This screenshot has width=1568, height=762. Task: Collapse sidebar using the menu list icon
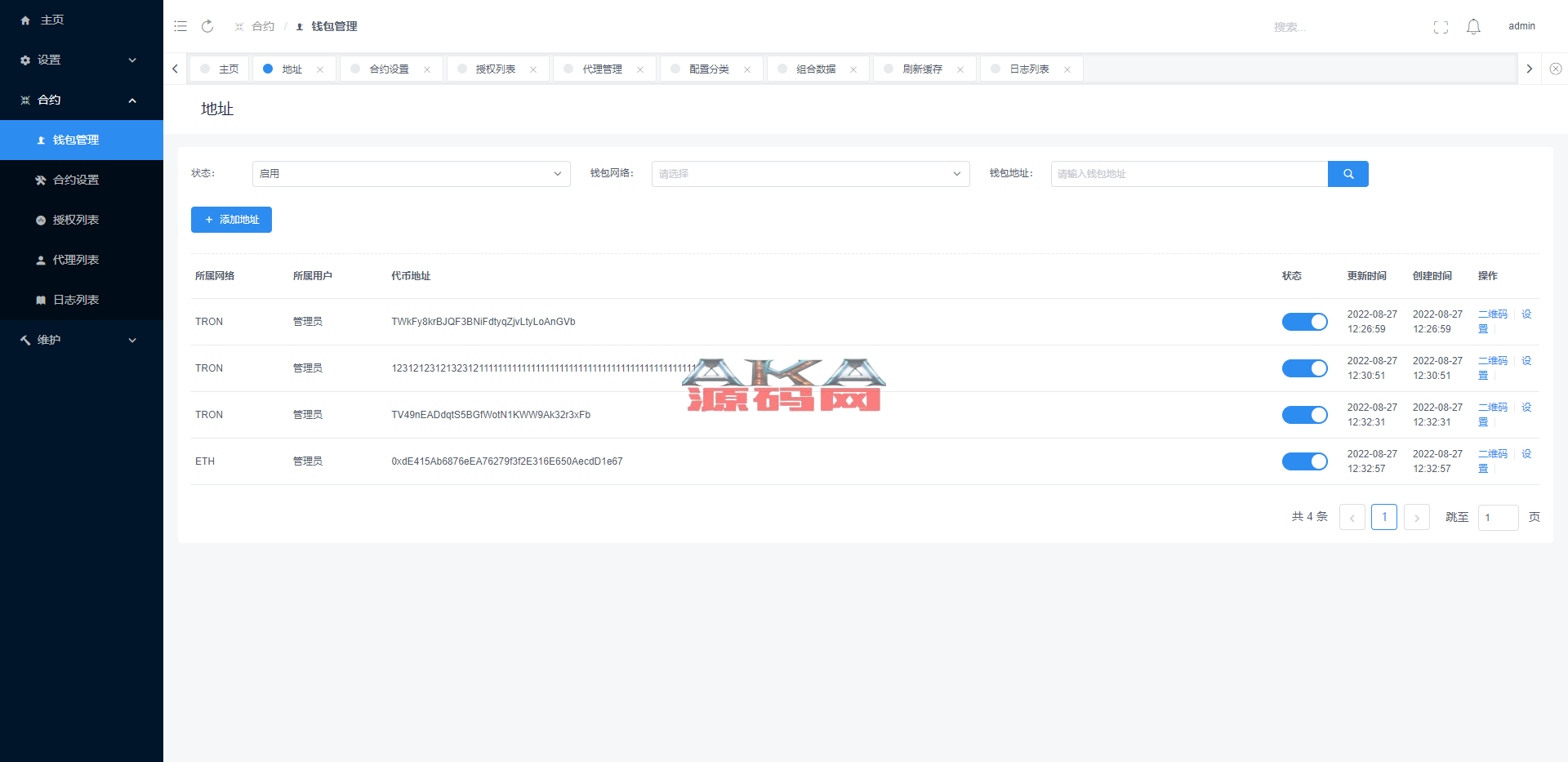(x=180, y=26)
